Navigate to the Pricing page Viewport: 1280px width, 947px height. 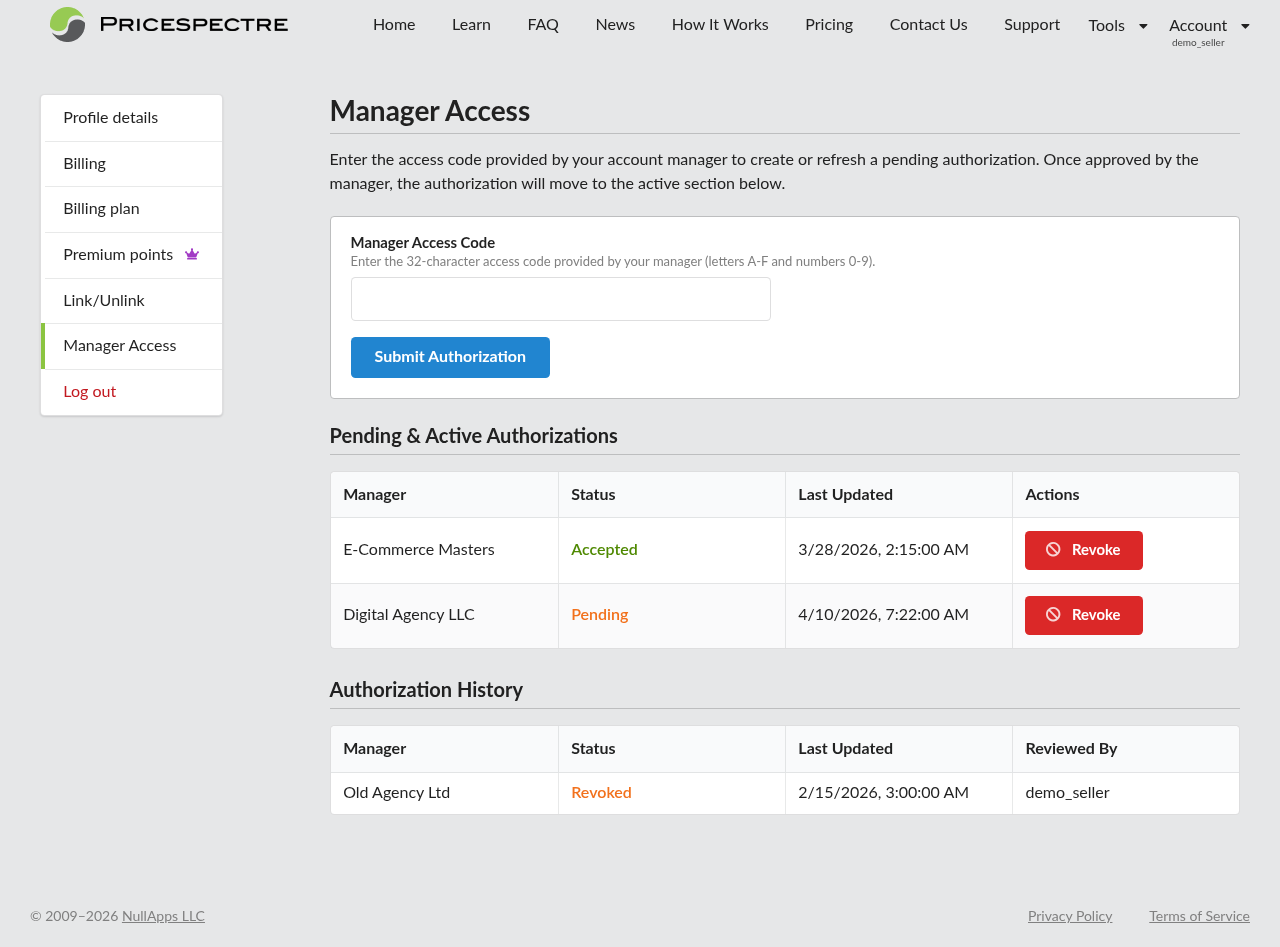tap(828, 24)
